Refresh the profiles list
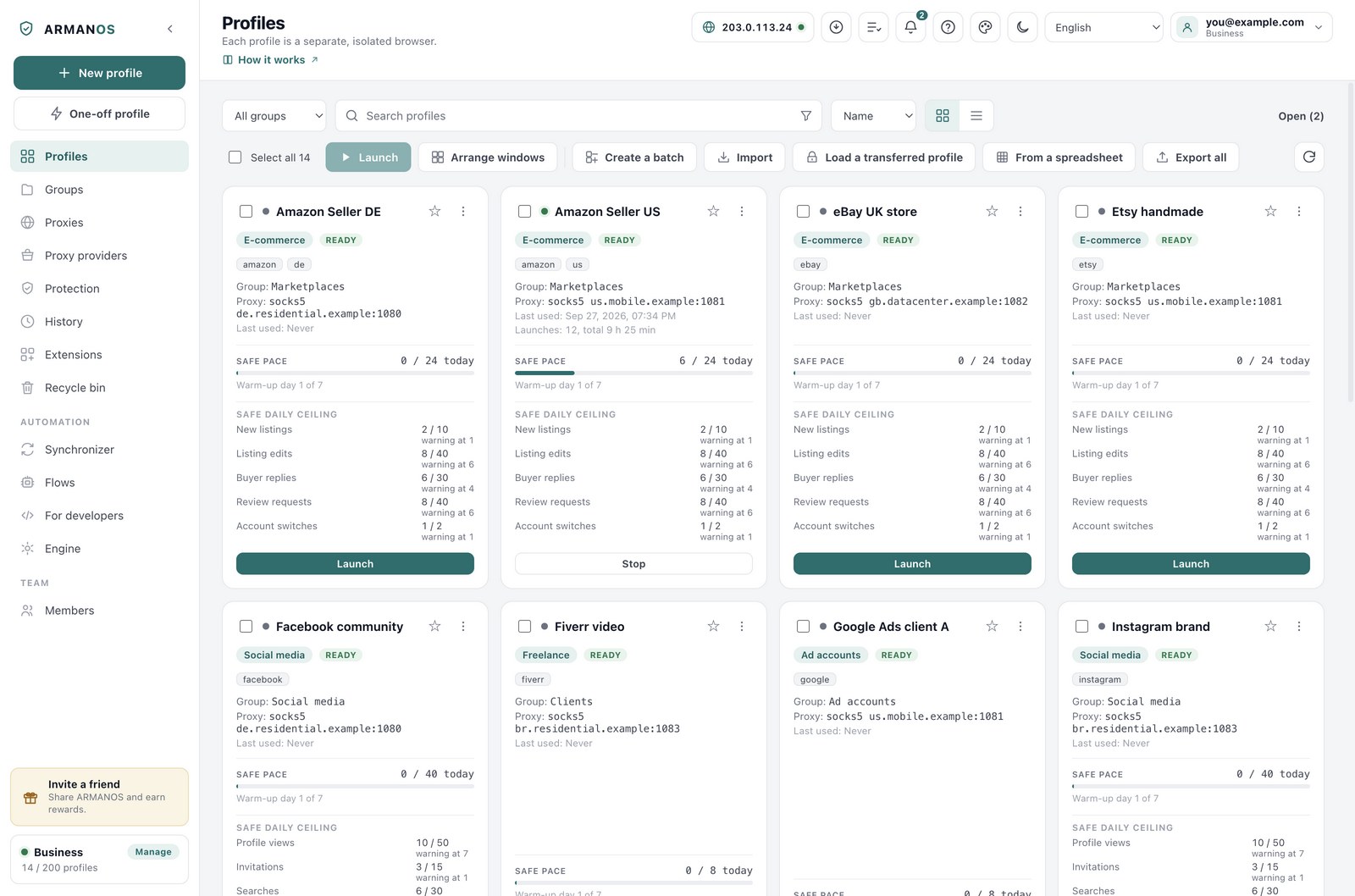This screenshot has width=1355, height=896. (x=1309, y=157)
